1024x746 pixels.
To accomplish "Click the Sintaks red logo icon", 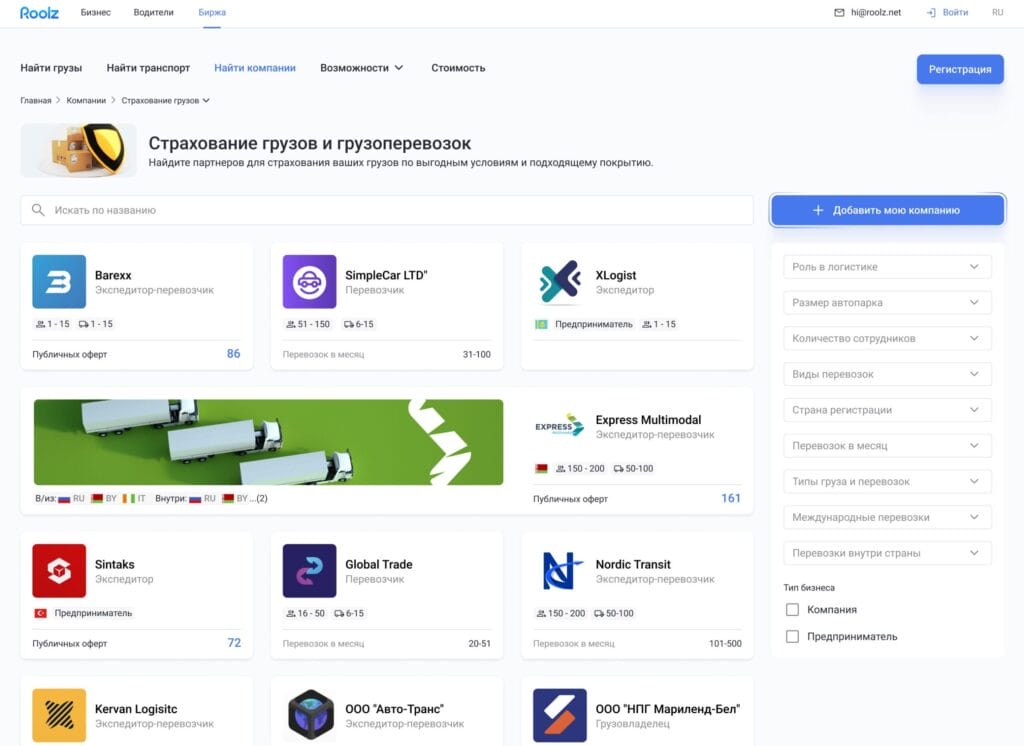I will (58, 571).
